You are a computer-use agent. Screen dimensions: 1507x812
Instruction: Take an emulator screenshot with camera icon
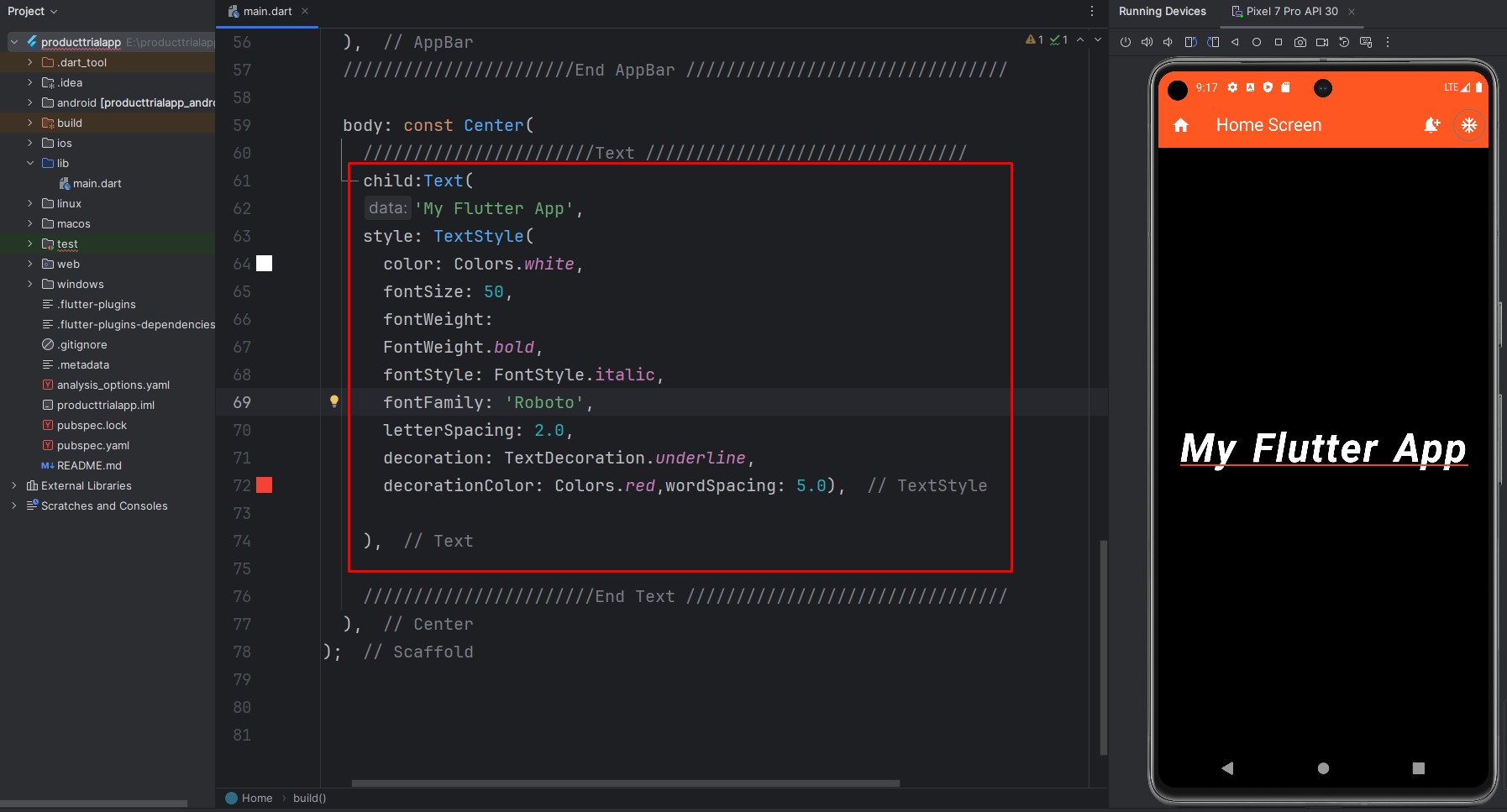[x=1300, y=42]
